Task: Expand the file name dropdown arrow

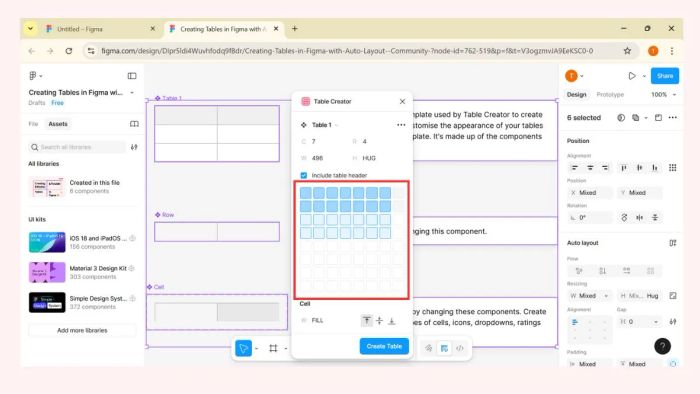Action: coord(132,93)
